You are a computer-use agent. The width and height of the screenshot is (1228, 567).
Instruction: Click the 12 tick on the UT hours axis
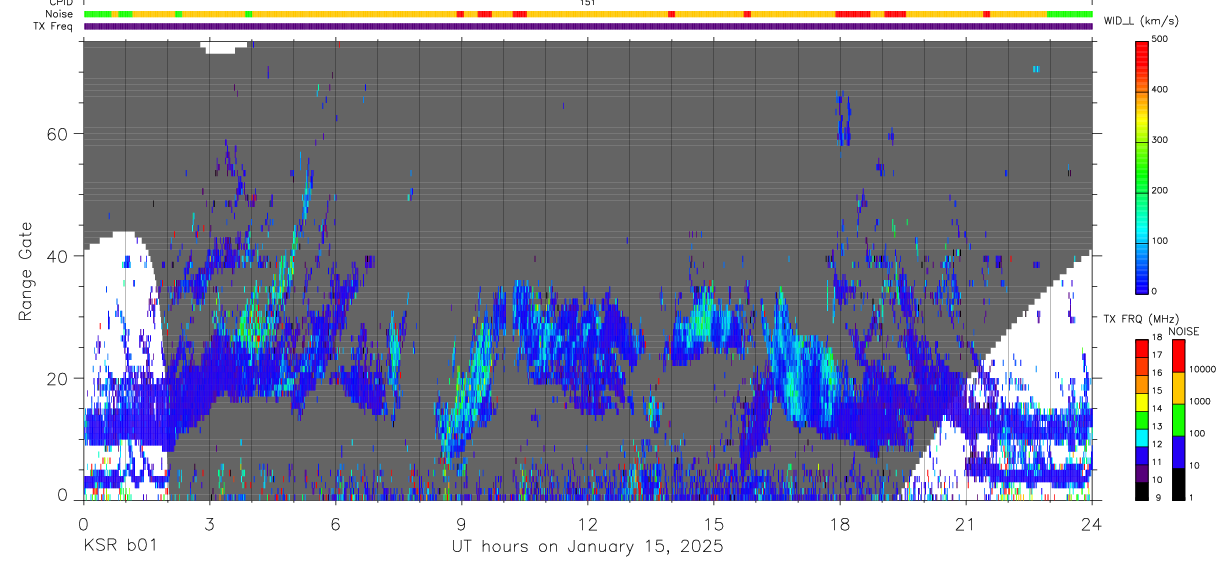(x=587, y=523)
